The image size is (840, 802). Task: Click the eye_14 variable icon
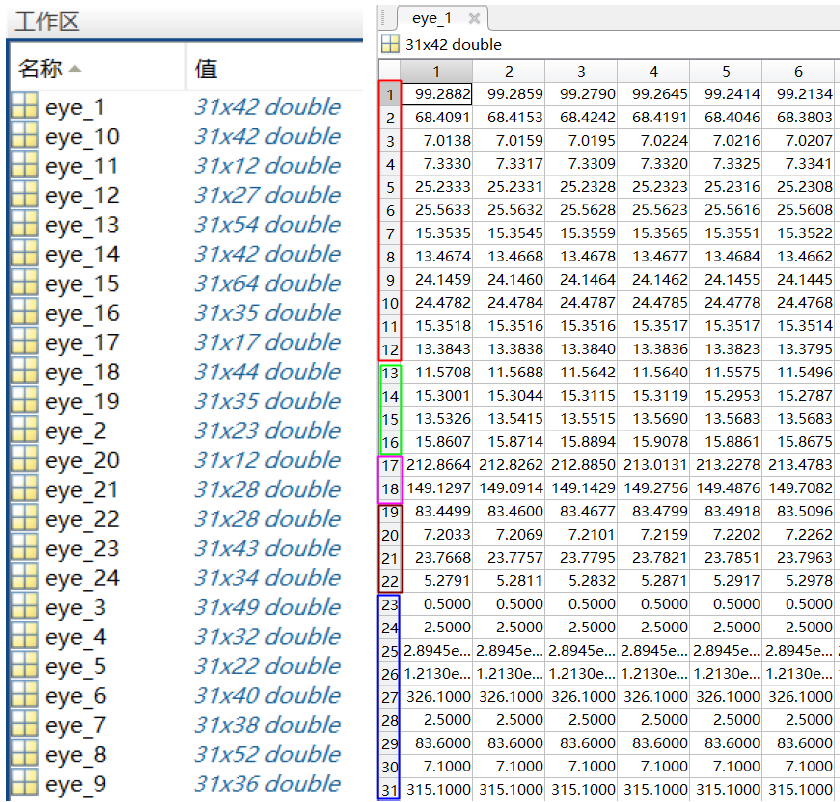[x=25, y=252]
